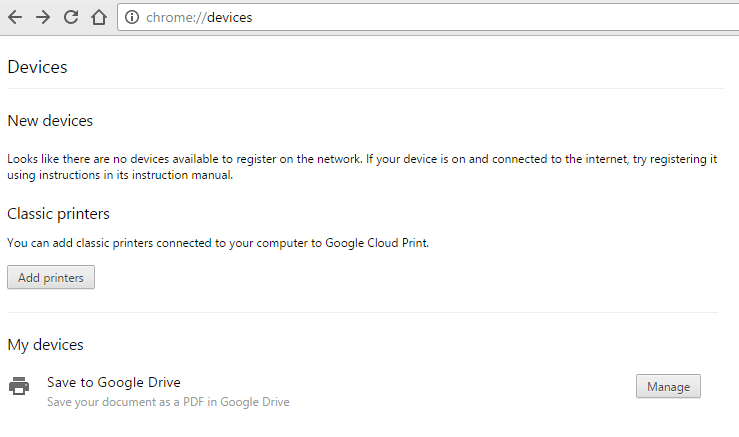Reload the chrome://devices page
The width and height of the screenshot is (739, 437).
click(x=71, y=17)
